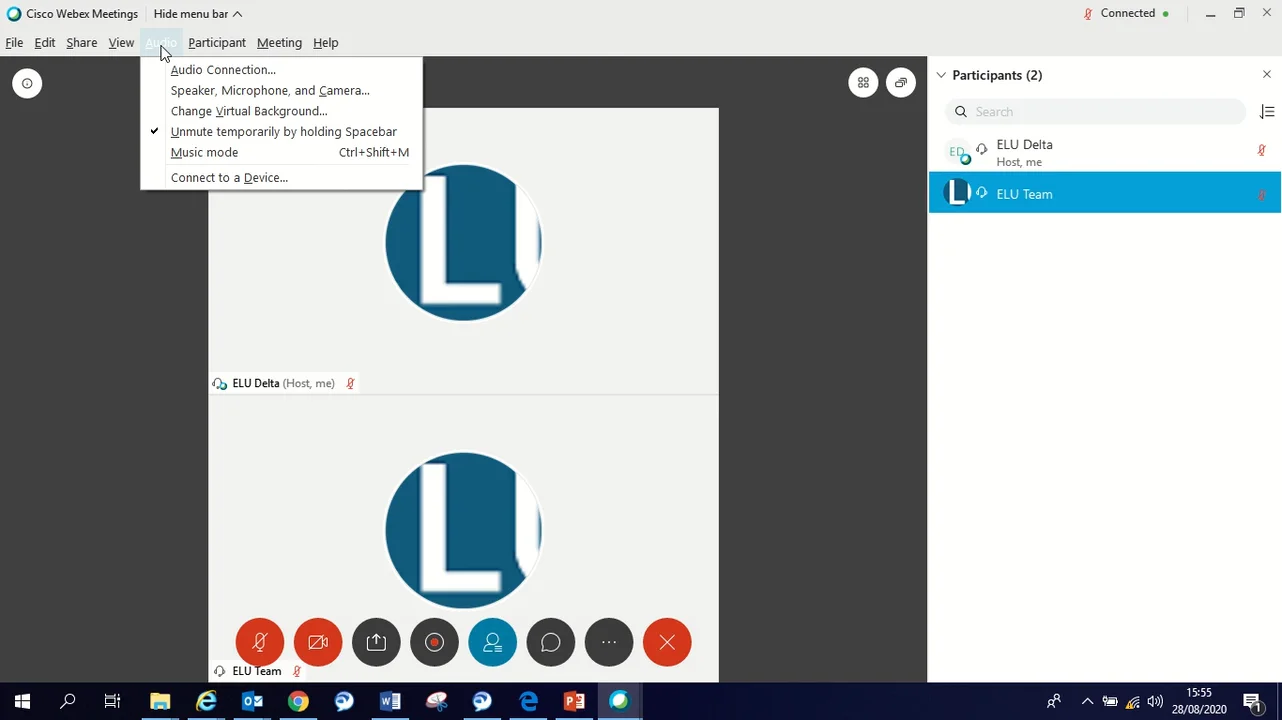Open Windows Start menu

pos(22,701)
